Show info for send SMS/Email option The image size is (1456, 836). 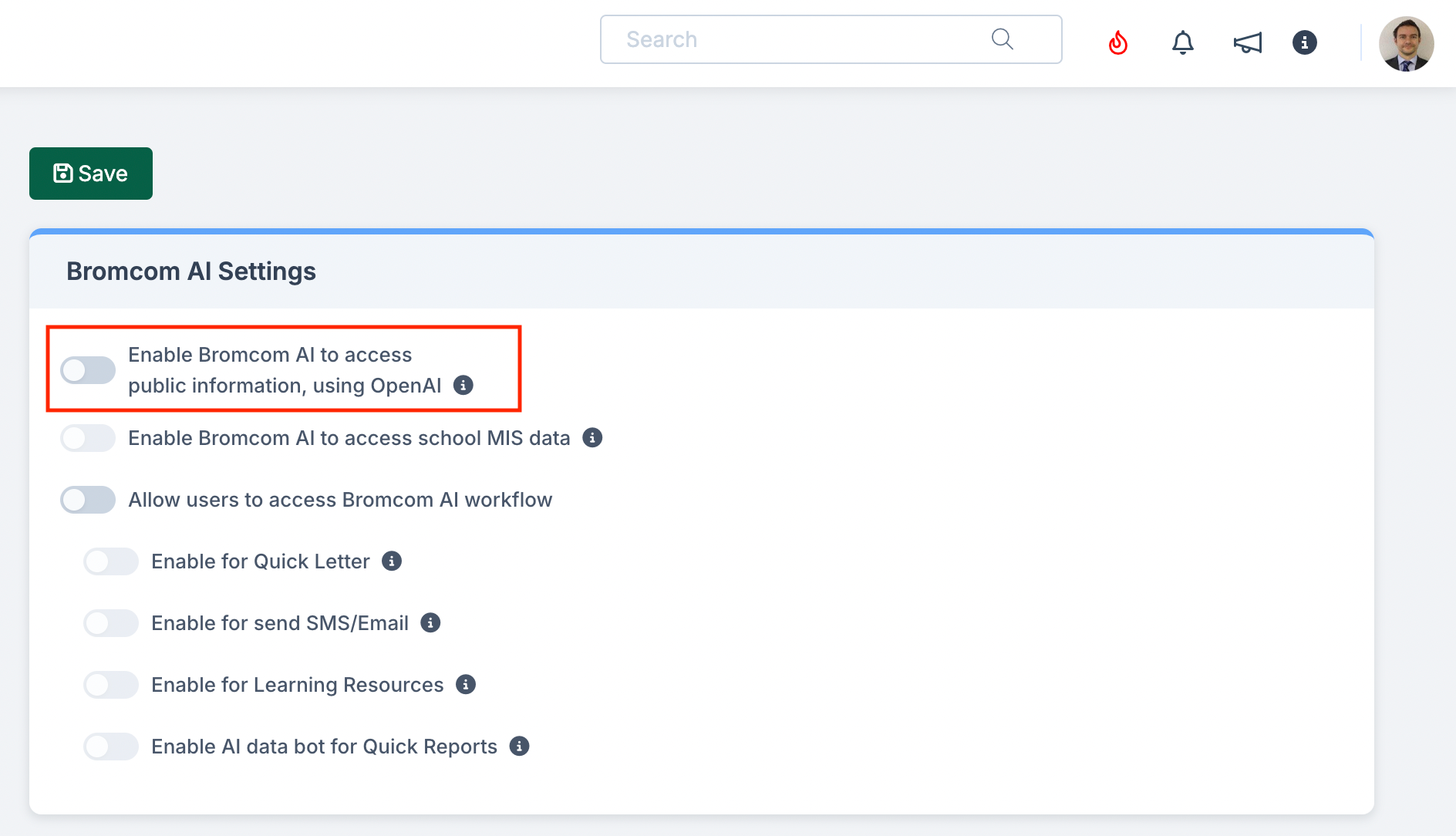tap(430, 623)
